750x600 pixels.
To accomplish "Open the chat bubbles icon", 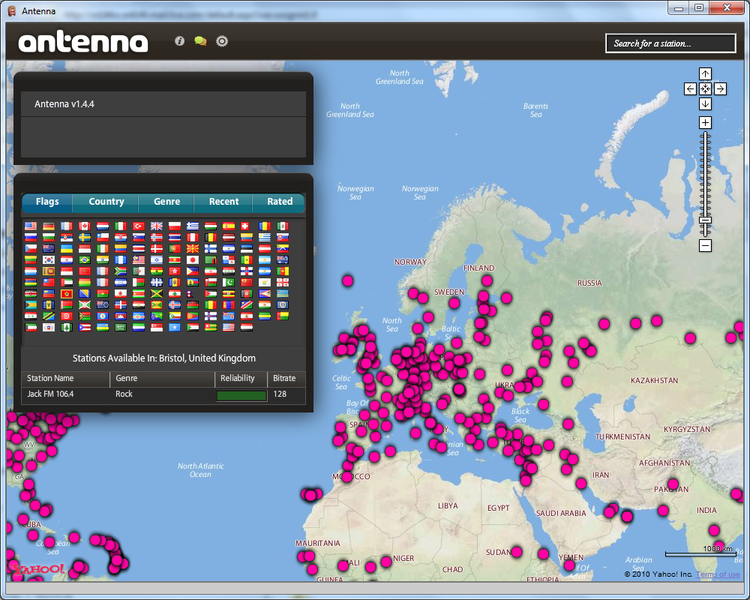I will (200, 41).
